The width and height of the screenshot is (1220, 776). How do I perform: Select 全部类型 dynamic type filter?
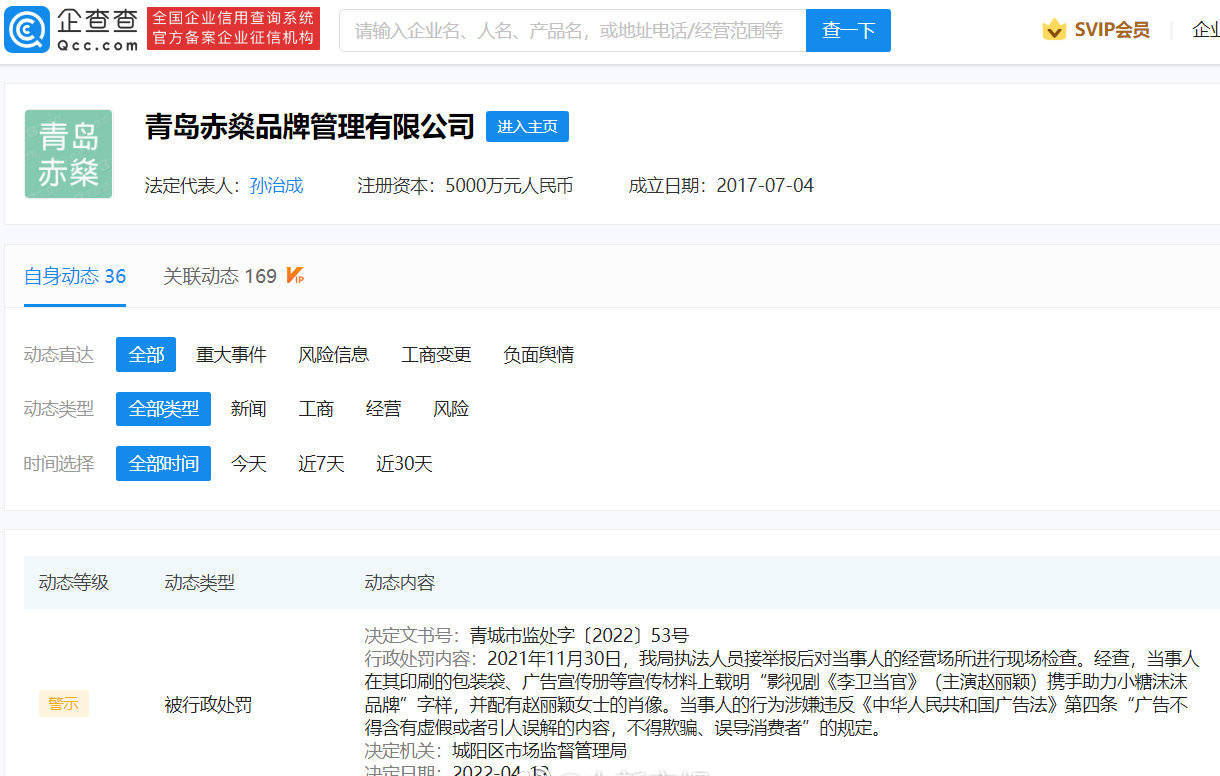[x=163, y=409]
